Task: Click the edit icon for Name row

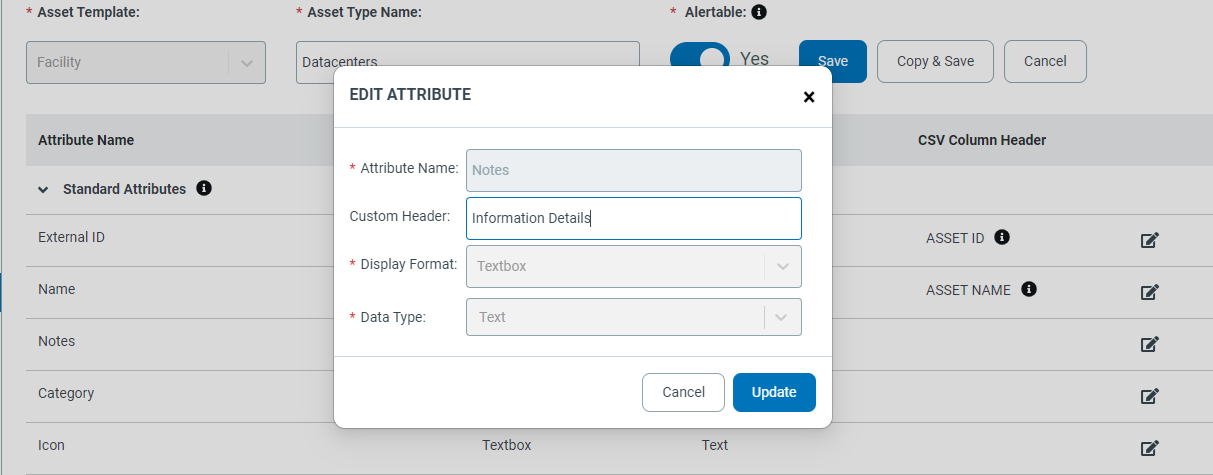Action: 1150,292
